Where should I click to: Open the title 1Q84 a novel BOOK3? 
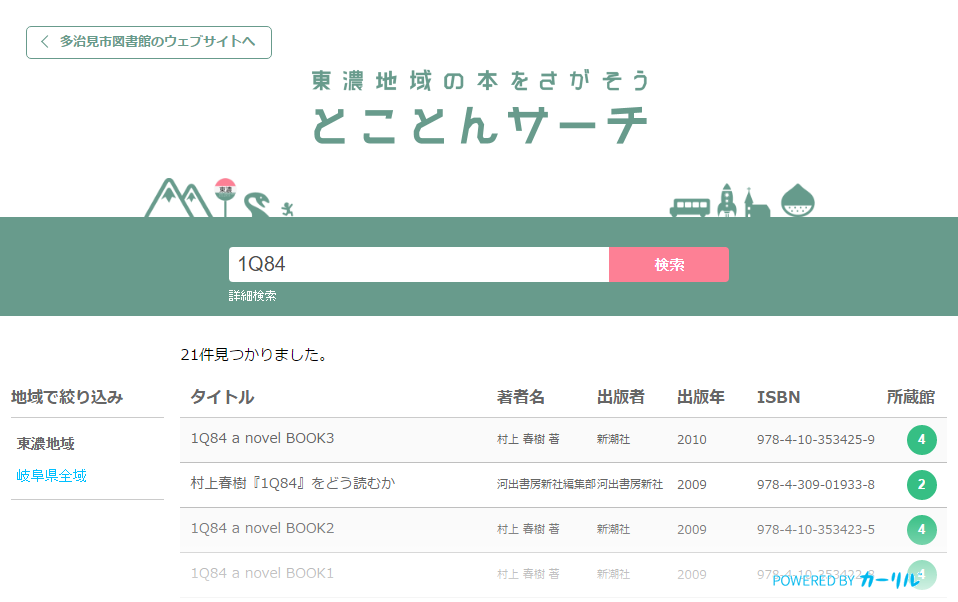click(262, 438)
